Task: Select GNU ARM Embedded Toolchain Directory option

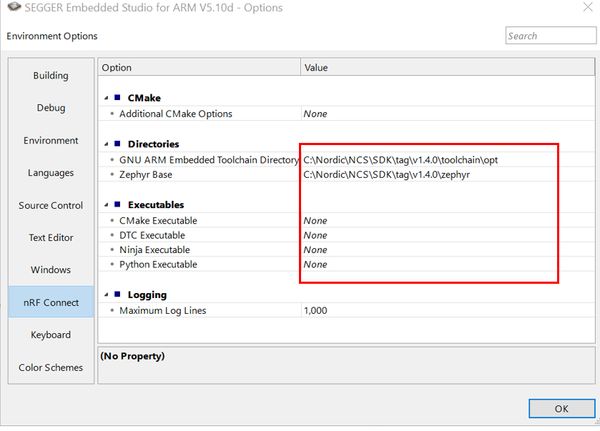Action: click(346, 160)
